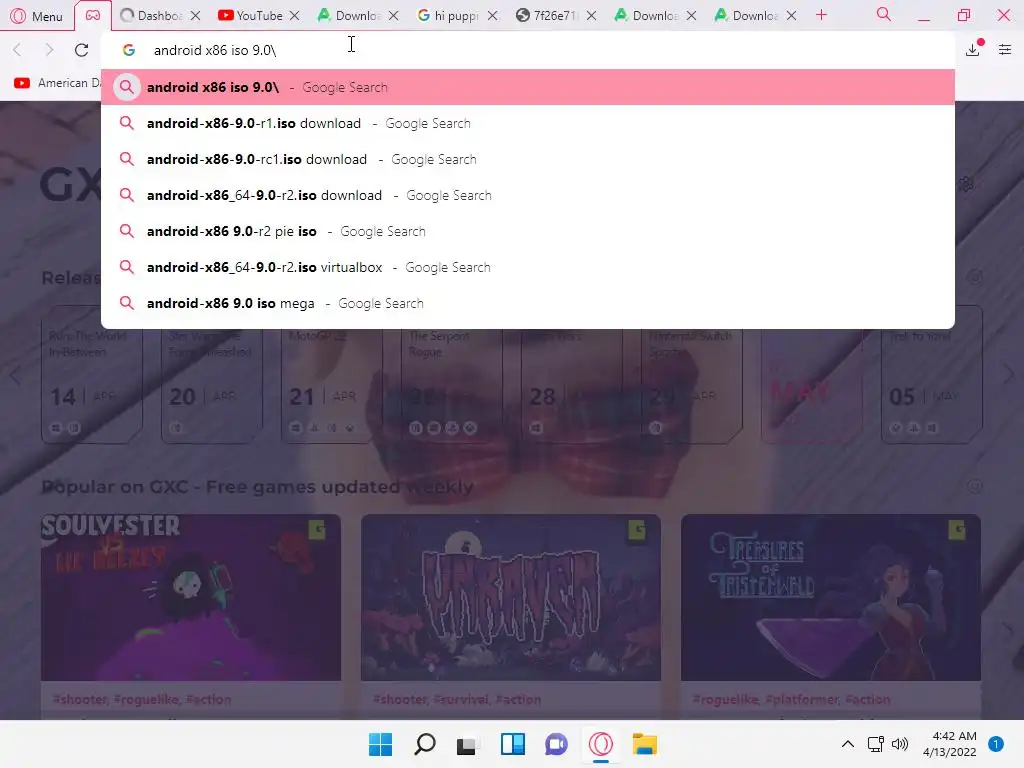The image size is (1024, 768).
Task: Switch to the 'hi puppi' Google tab
Action: 448,16
